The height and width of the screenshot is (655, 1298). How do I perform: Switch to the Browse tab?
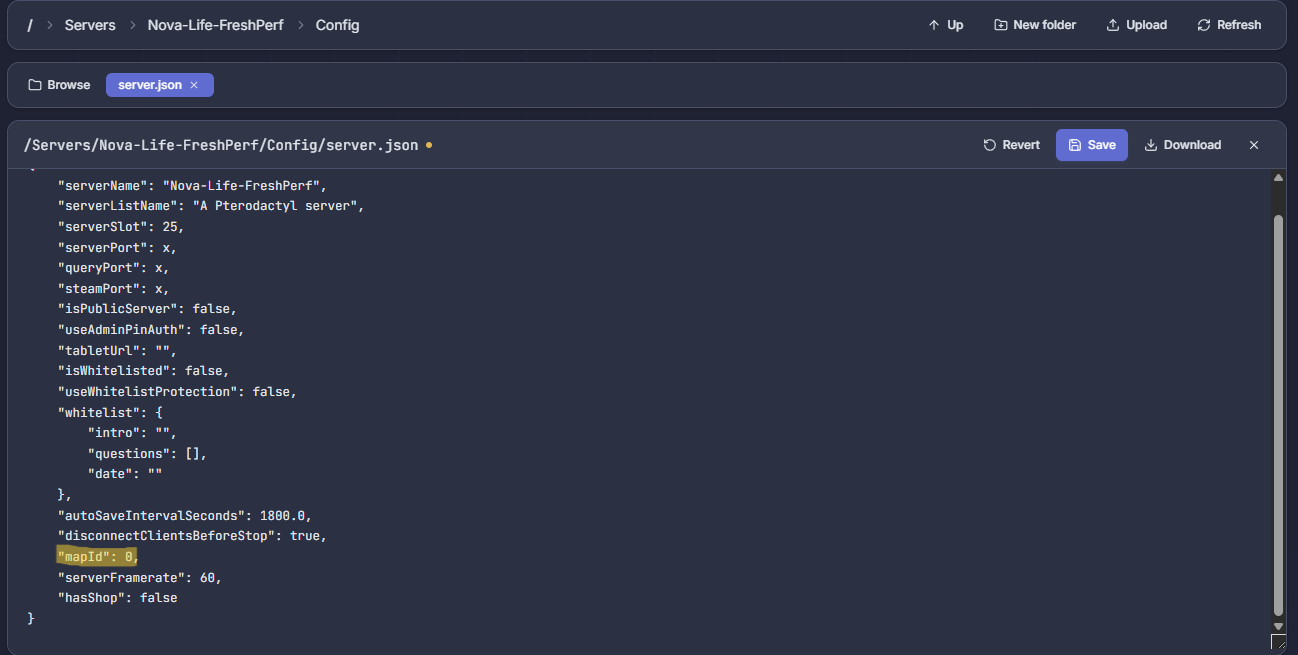pyautogui.click(x=59, y=85)
